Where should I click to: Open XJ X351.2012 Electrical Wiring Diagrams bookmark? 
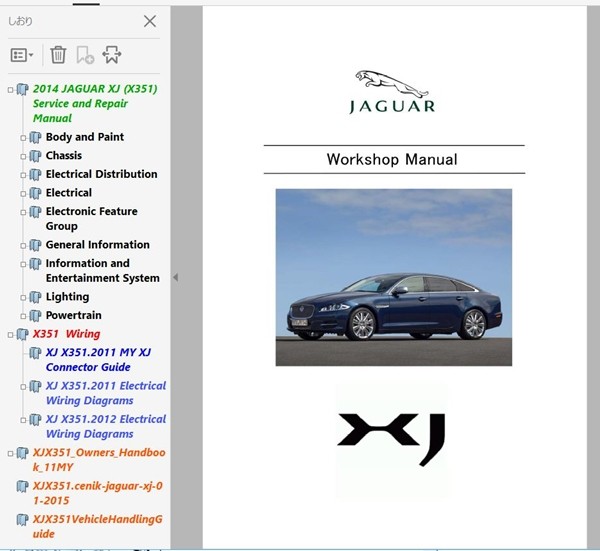pos(106,426)
